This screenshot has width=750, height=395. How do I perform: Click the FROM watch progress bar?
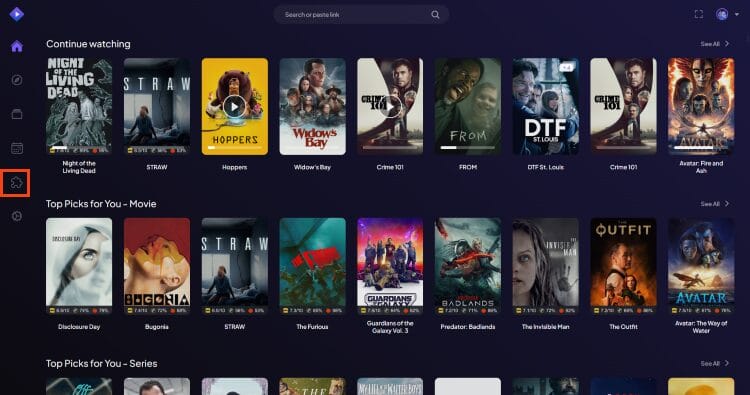(x=468, y=148)
